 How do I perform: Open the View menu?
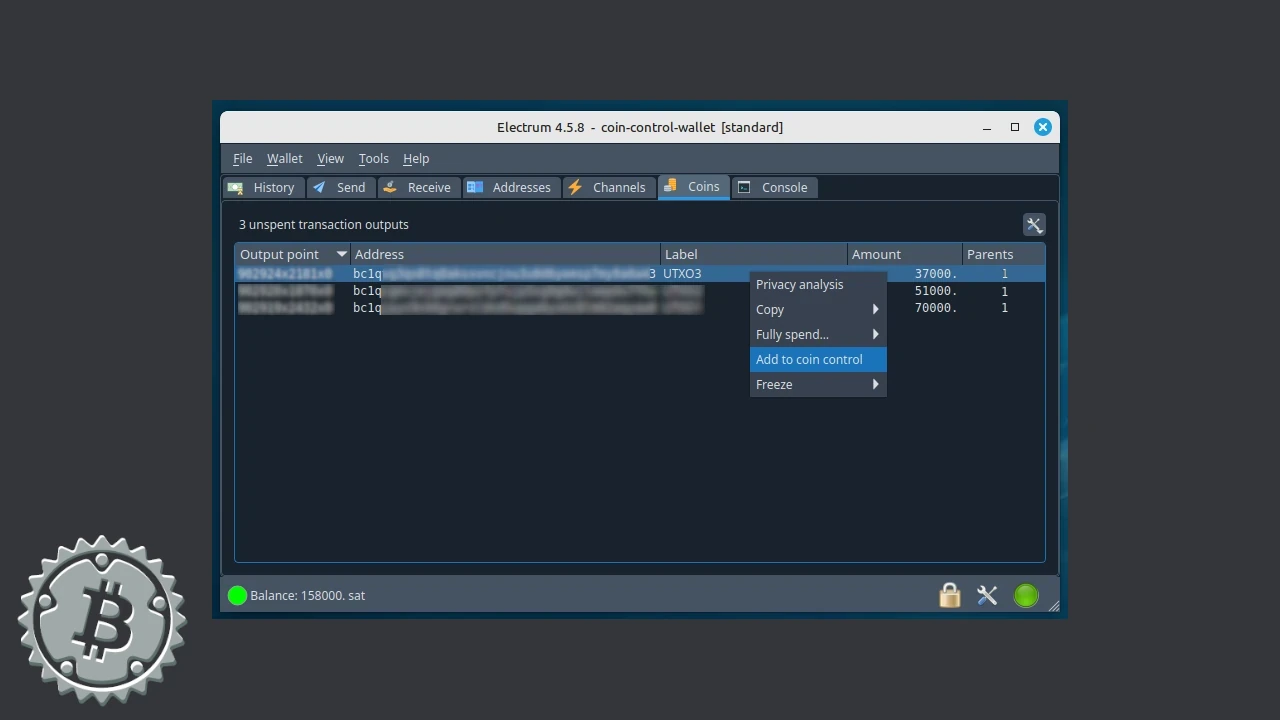coord(330,158)
